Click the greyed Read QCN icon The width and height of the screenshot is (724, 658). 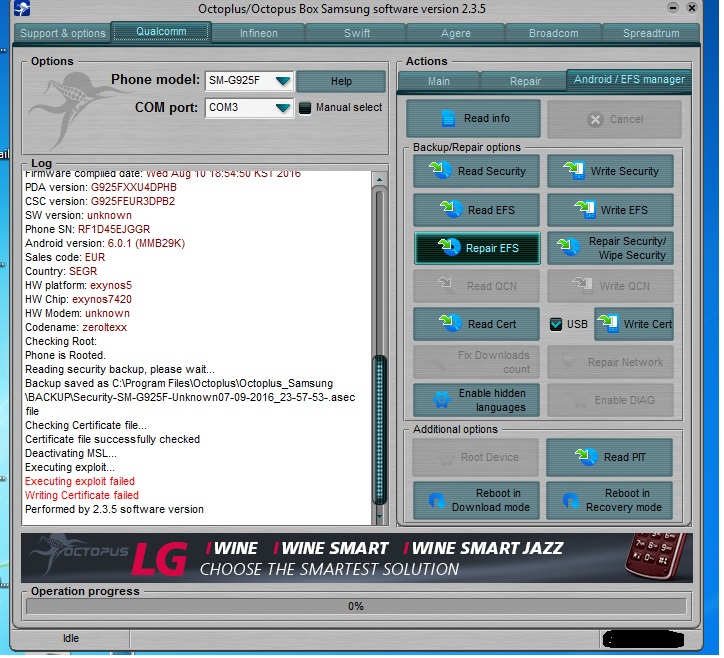click(x=448, y=285)
